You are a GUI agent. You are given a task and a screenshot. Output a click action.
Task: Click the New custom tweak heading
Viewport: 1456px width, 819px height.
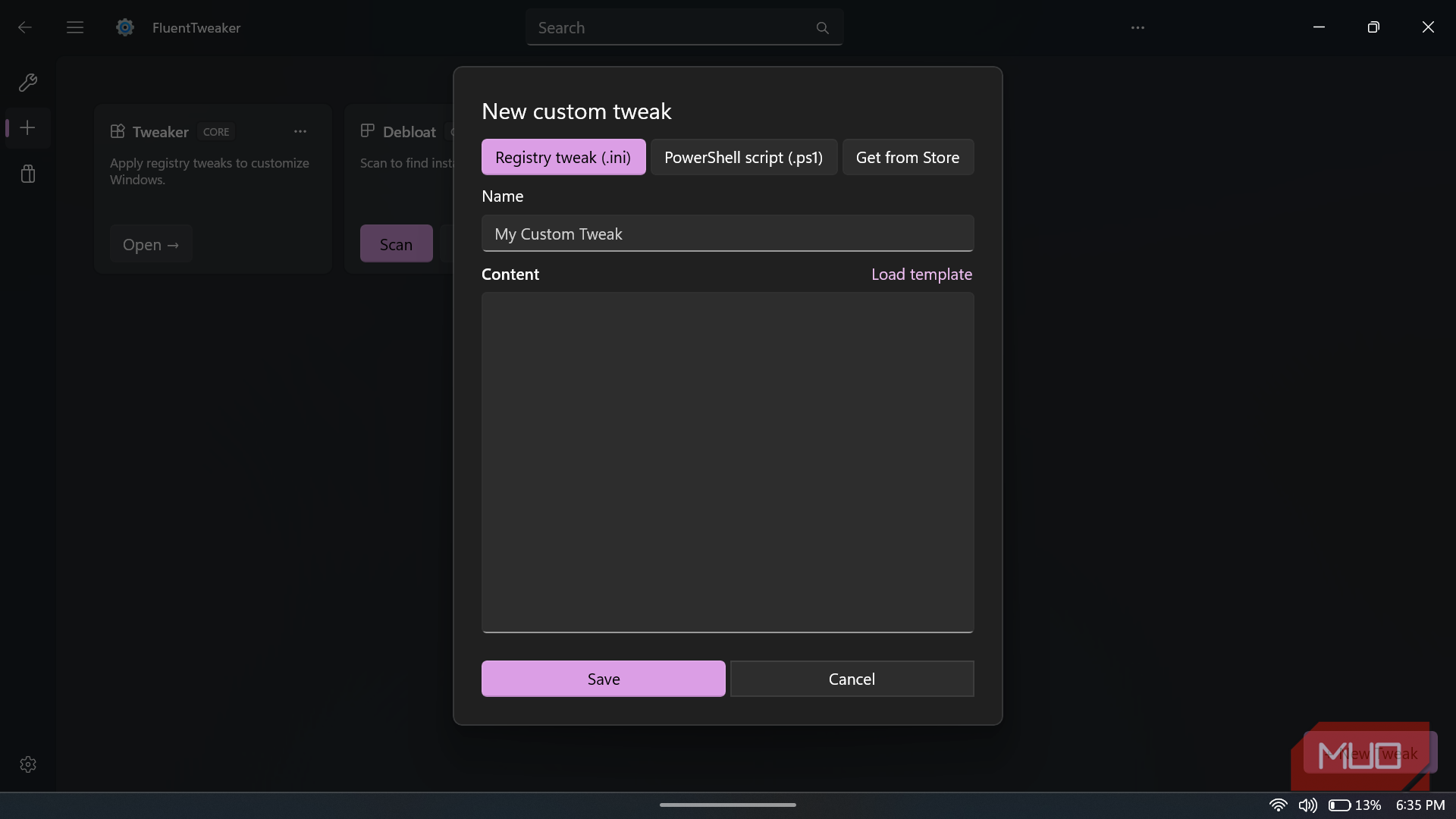point(576,111)
